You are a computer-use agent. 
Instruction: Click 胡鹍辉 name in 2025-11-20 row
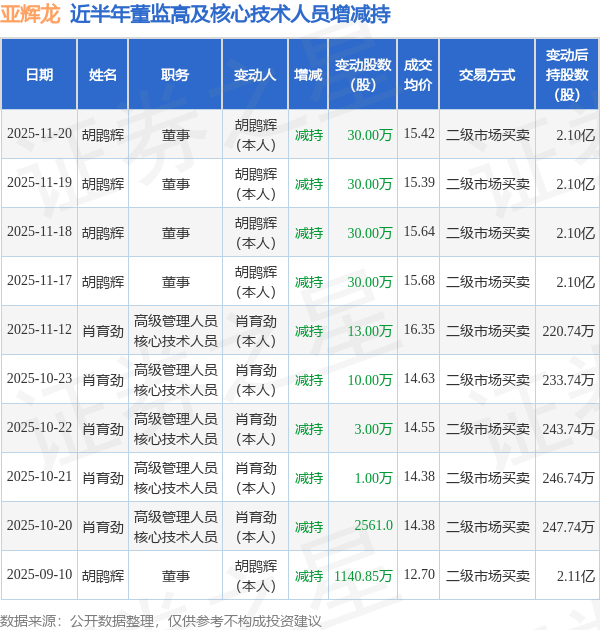(x=103, y=135)
